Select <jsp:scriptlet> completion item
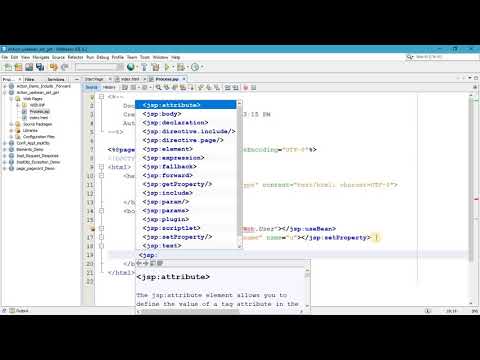This screenshot has width=480, height=360. click(186, 228)
